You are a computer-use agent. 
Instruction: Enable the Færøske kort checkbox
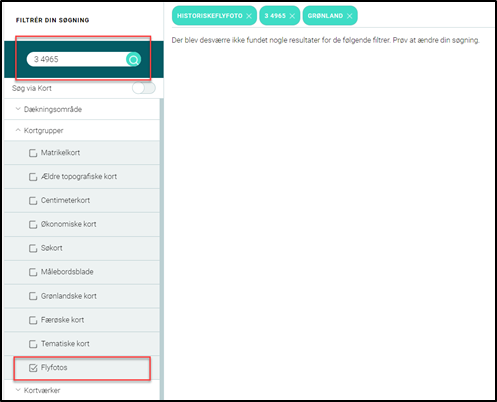coord(33,320)
